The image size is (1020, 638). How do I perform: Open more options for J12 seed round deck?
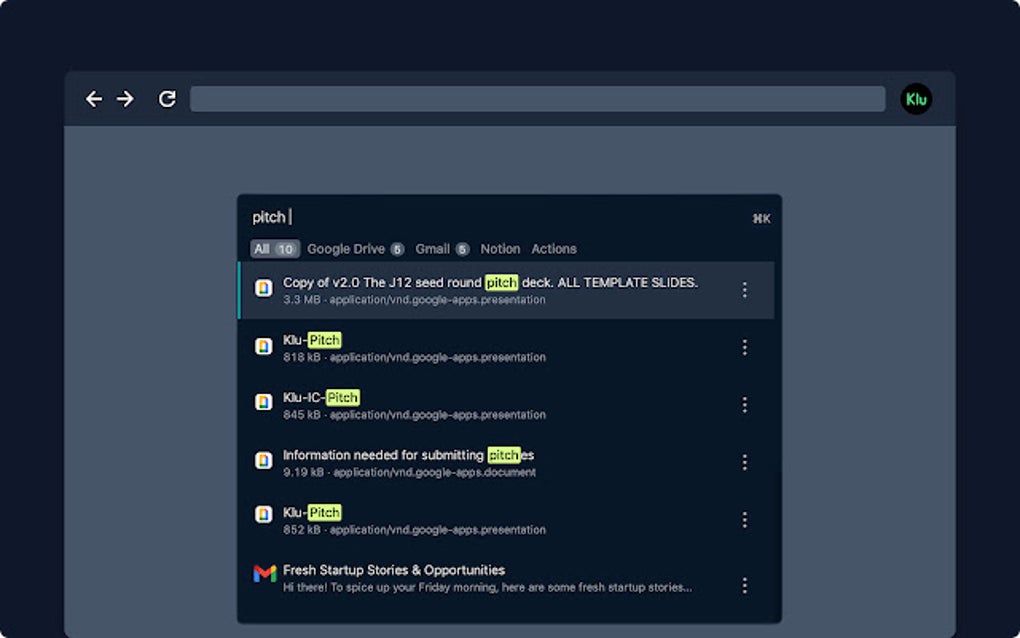point(744,290)
